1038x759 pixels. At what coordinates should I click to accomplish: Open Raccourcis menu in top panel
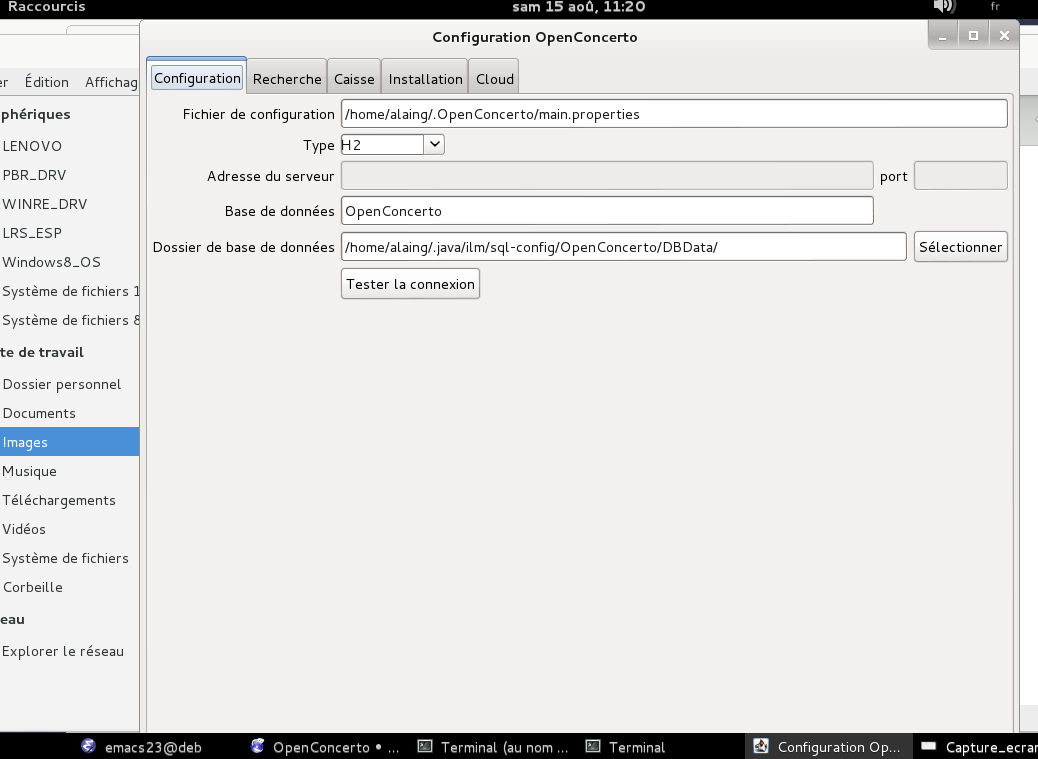pyautogui.click(x=46, y=7)
